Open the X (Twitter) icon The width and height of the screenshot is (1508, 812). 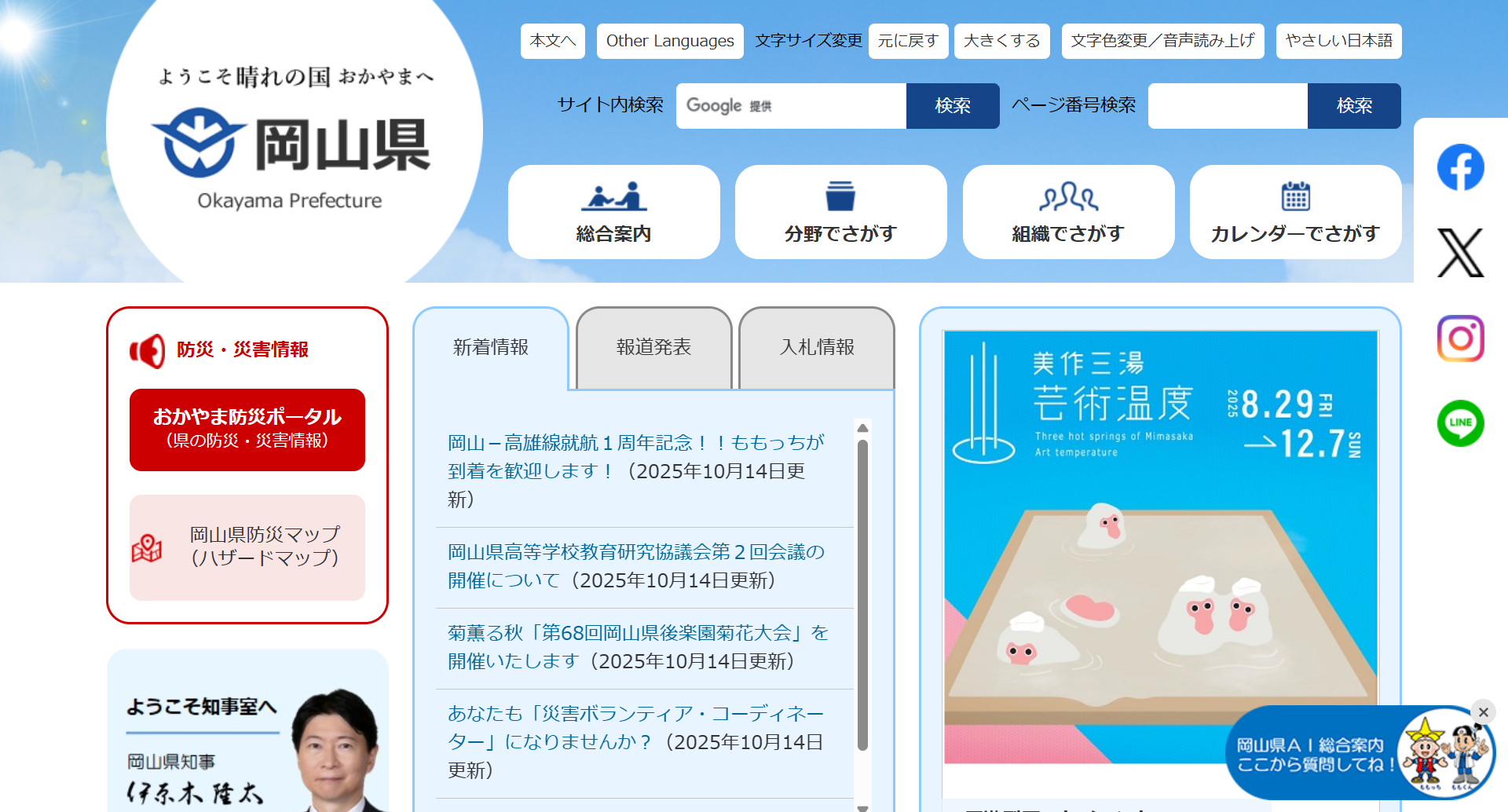[x=1460, y=253]
